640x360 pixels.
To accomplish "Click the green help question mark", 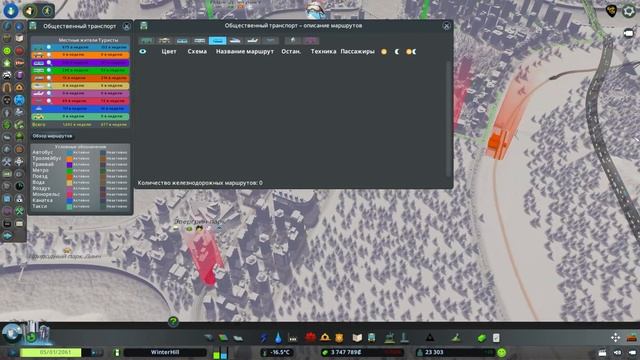I will (173, 322).
